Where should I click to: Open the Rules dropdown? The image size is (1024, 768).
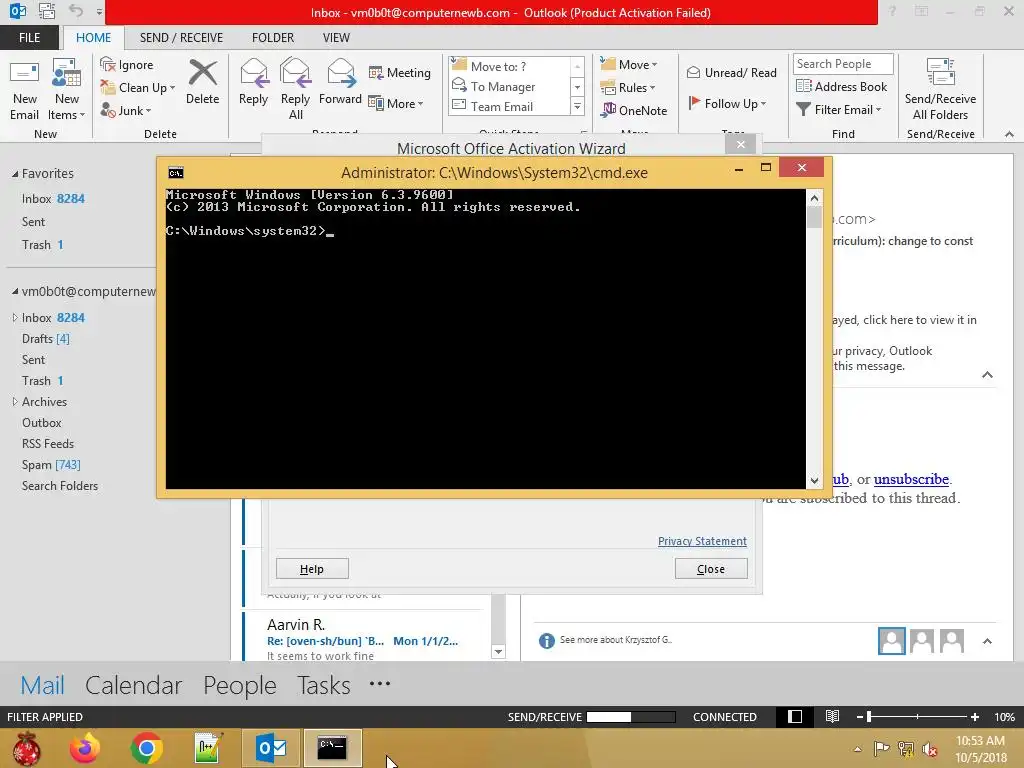coord(628,88)
